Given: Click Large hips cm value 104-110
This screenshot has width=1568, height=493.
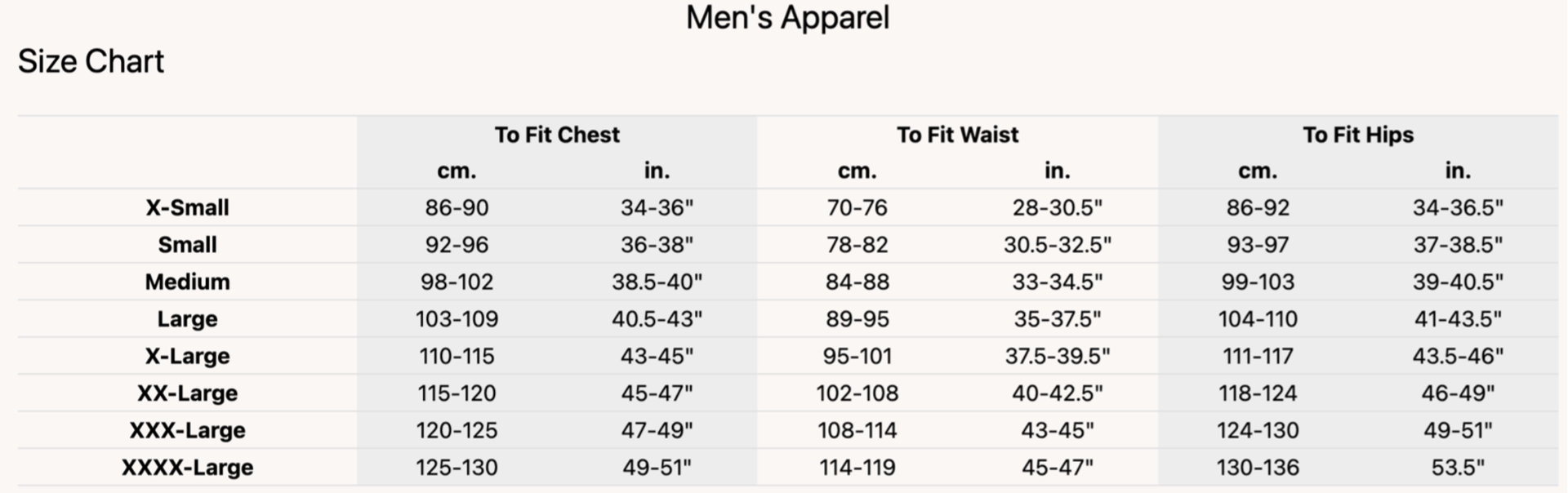Looking at the screenshot, I should 1258,319.
